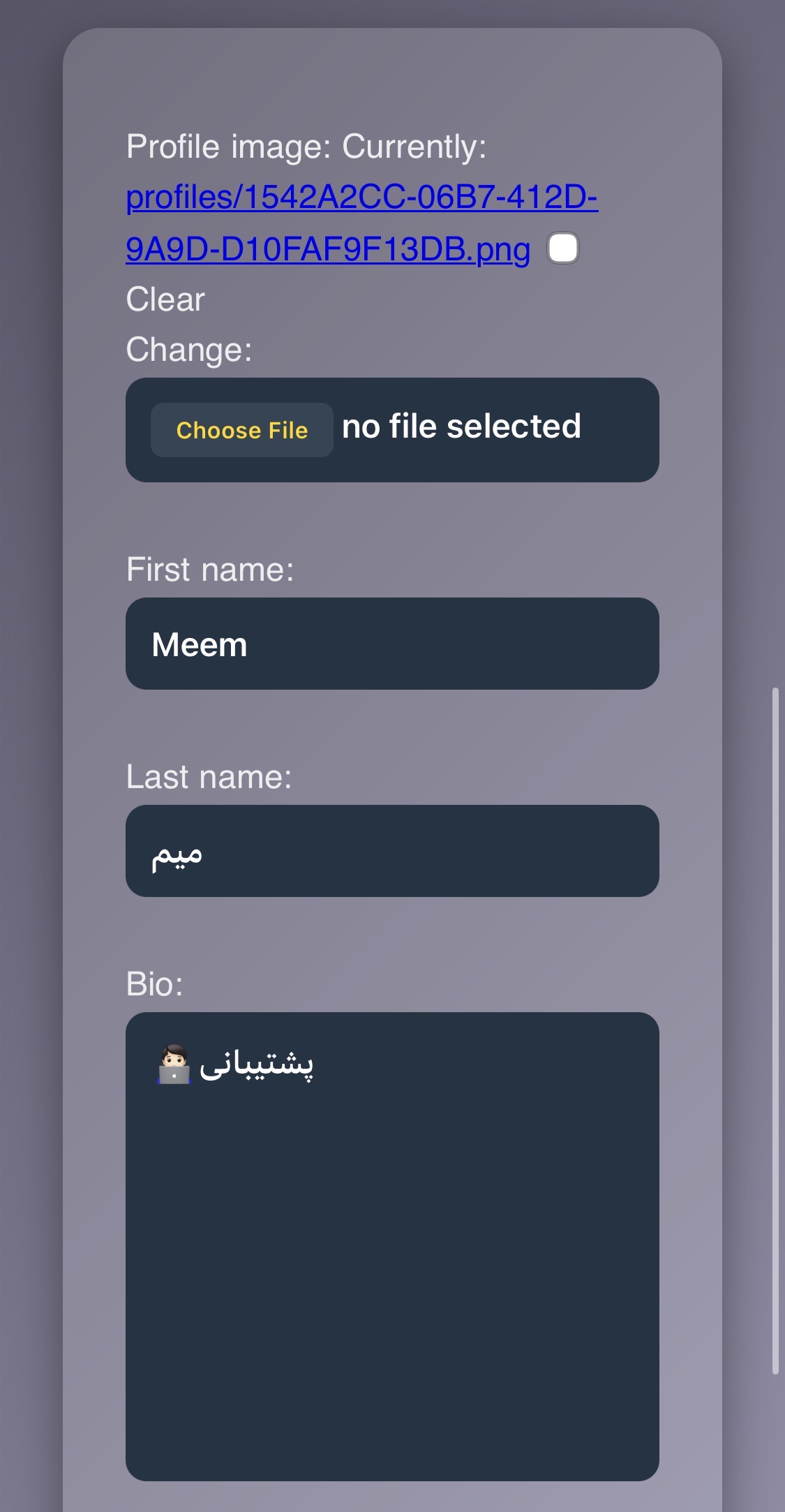Click the Change: label above file picker
The height and width of the screenshot is (1512, 785).
tap(188, 349)
